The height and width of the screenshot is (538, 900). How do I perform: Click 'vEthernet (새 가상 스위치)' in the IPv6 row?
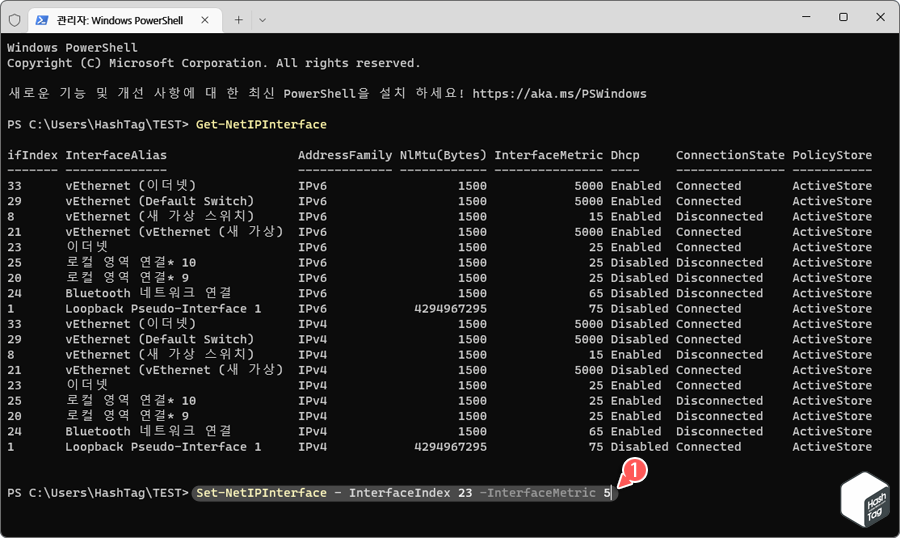(x=160, y=216)
